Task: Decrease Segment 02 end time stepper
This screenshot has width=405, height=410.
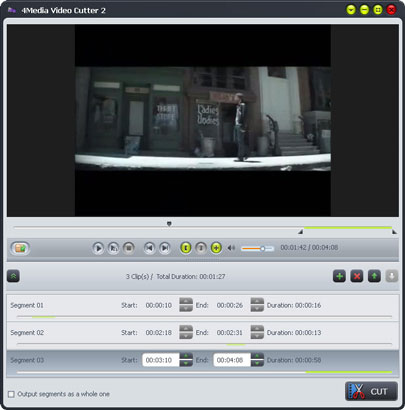Action: [257, 336]
